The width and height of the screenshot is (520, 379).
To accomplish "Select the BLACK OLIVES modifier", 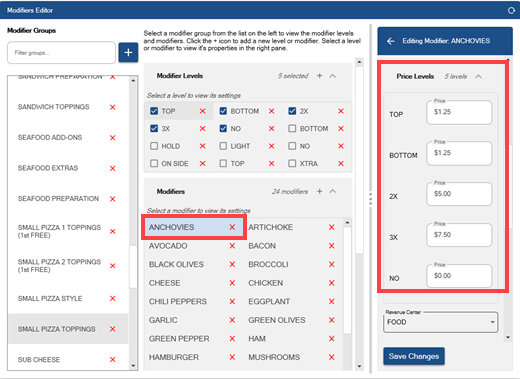I will pos(176,264).
